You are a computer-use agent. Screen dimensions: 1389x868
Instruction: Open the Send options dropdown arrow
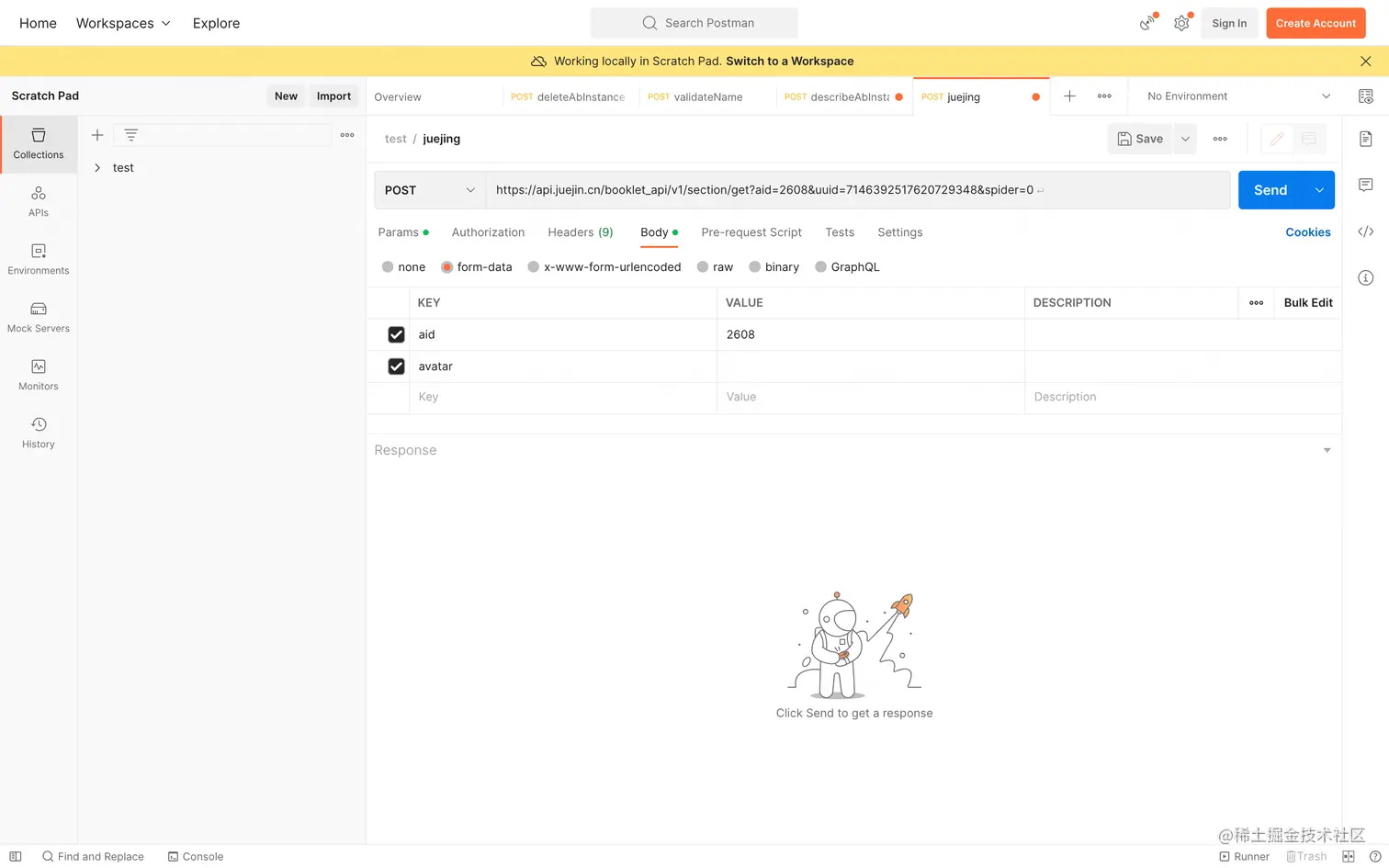coord(1319,190)
